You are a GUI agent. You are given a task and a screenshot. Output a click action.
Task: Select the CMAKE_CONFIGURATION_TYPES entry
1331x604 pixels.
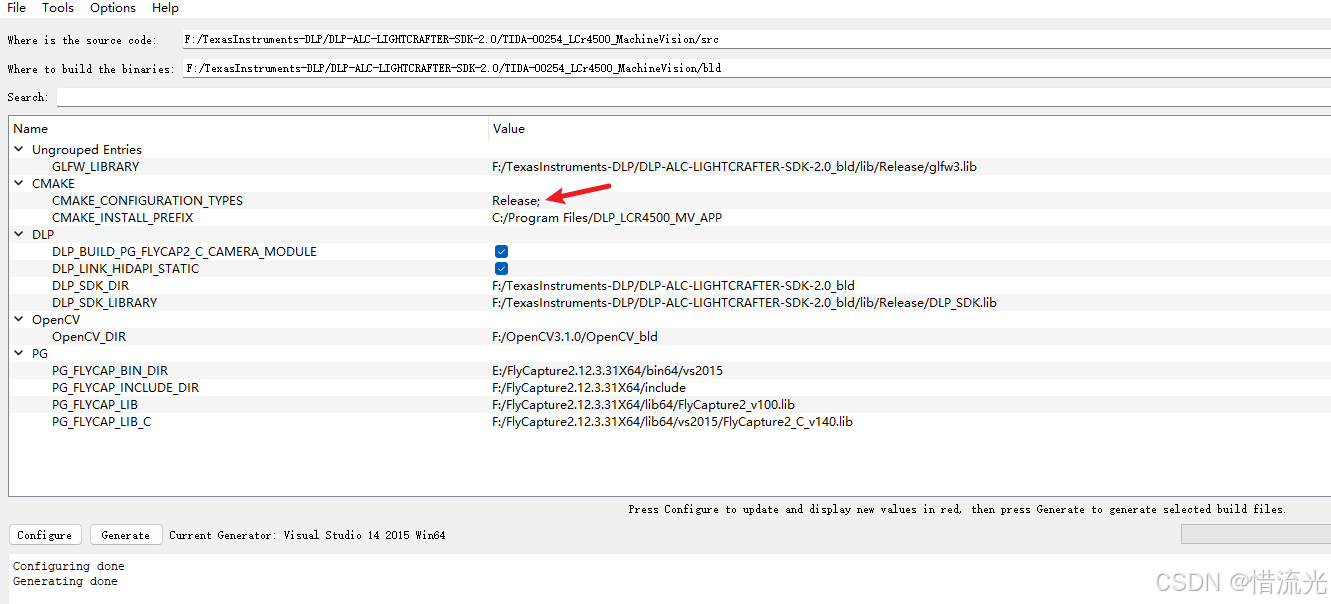coord(147,201)
